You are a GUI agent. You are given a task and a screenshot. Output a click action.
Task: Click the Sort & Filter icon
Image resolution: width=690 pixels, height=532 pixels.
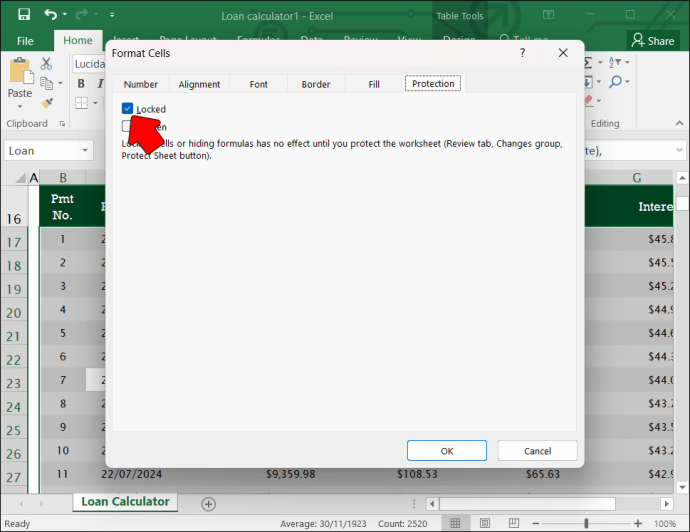tap(615, 62)
